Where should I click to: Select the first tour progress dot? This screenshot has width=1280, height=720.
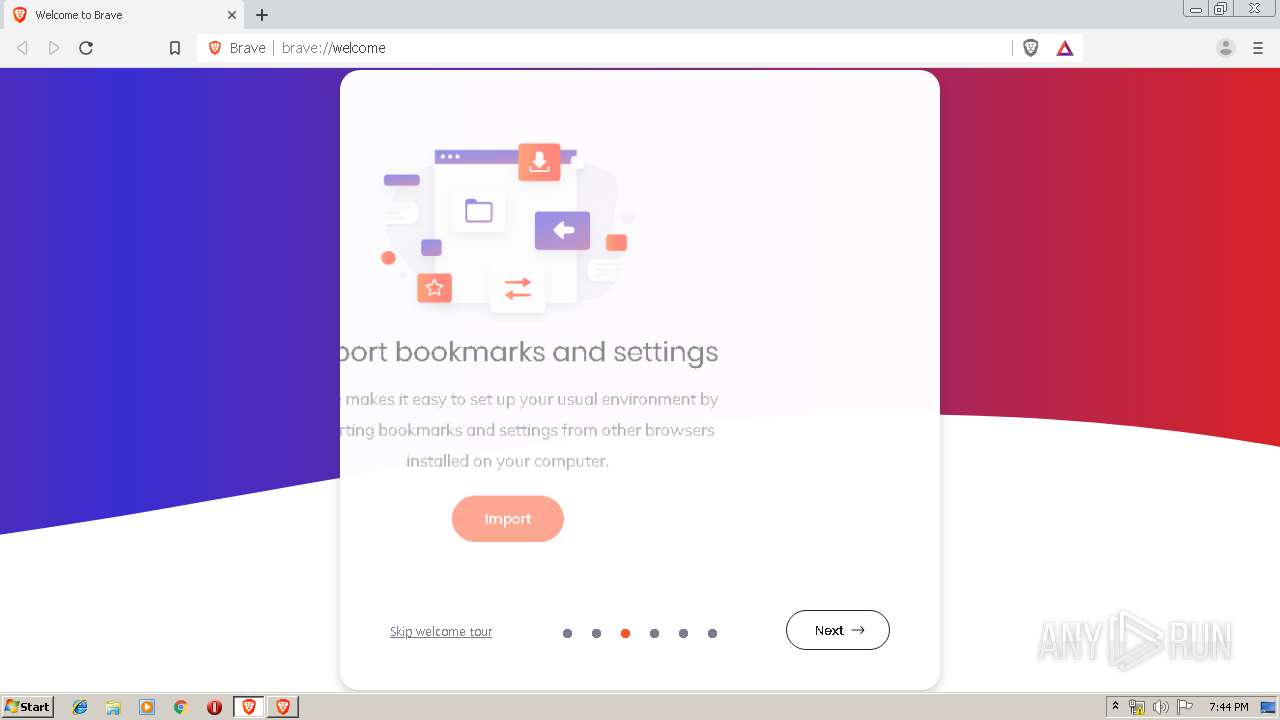(567, 633)
